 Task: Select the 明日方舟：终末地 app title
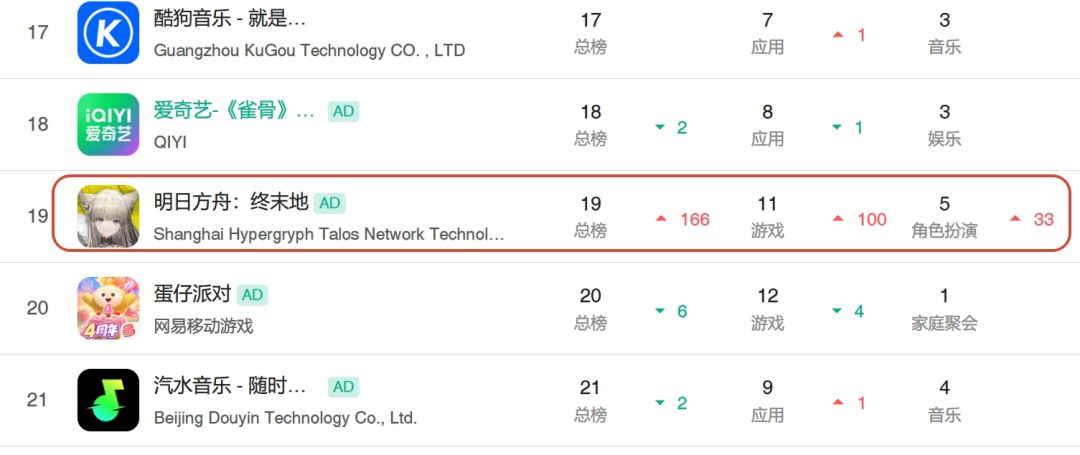pos(231,203)
